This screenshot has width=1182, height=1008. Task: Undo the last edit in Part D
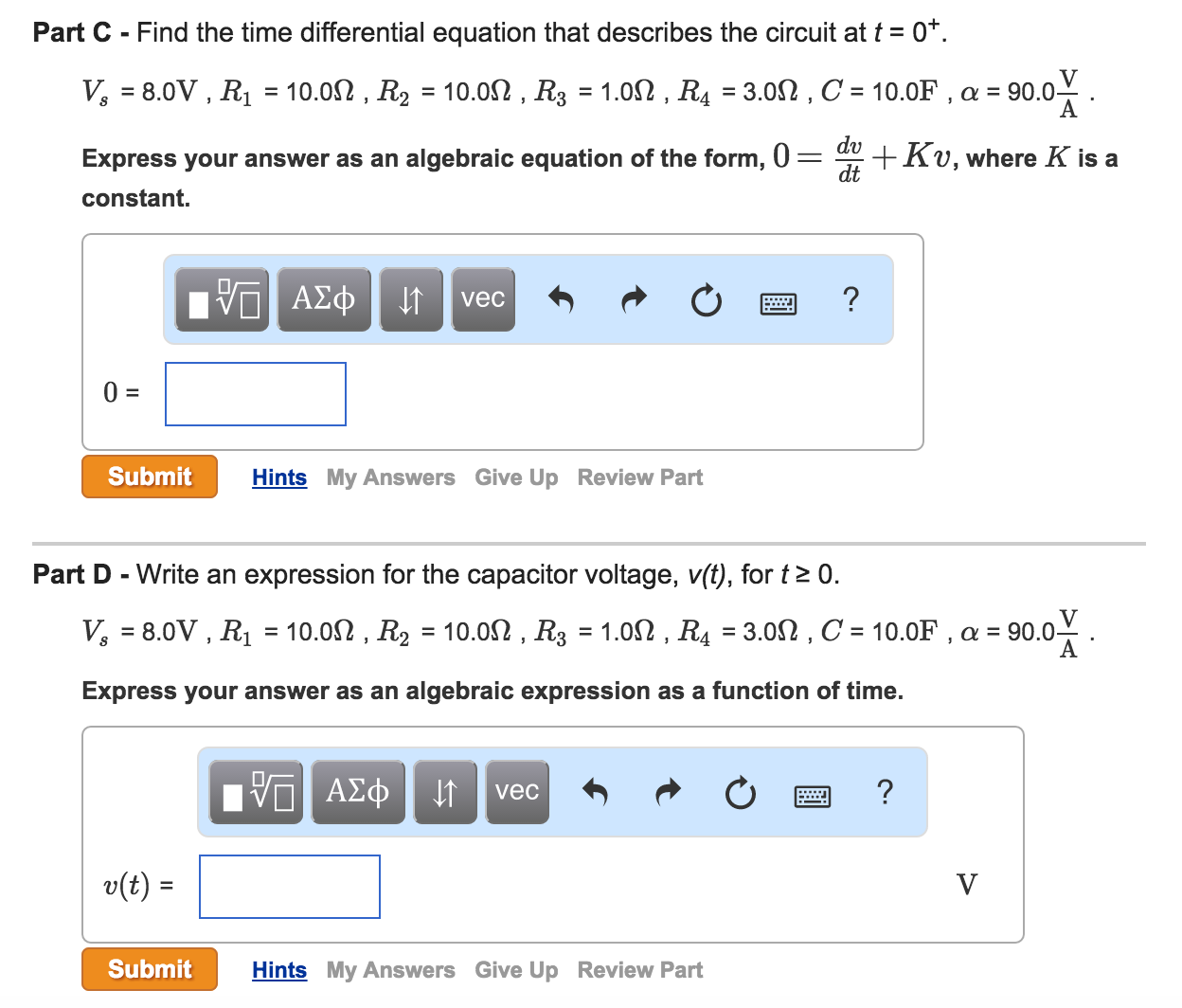pos(596,792)
